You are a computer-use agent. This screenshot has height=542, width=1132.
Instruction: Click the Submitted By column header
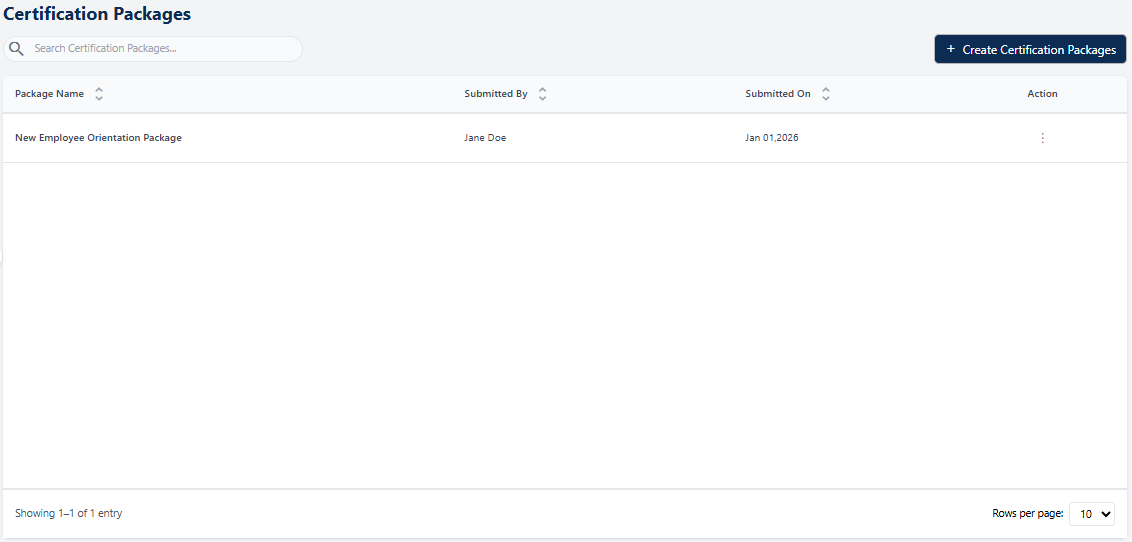496,94
